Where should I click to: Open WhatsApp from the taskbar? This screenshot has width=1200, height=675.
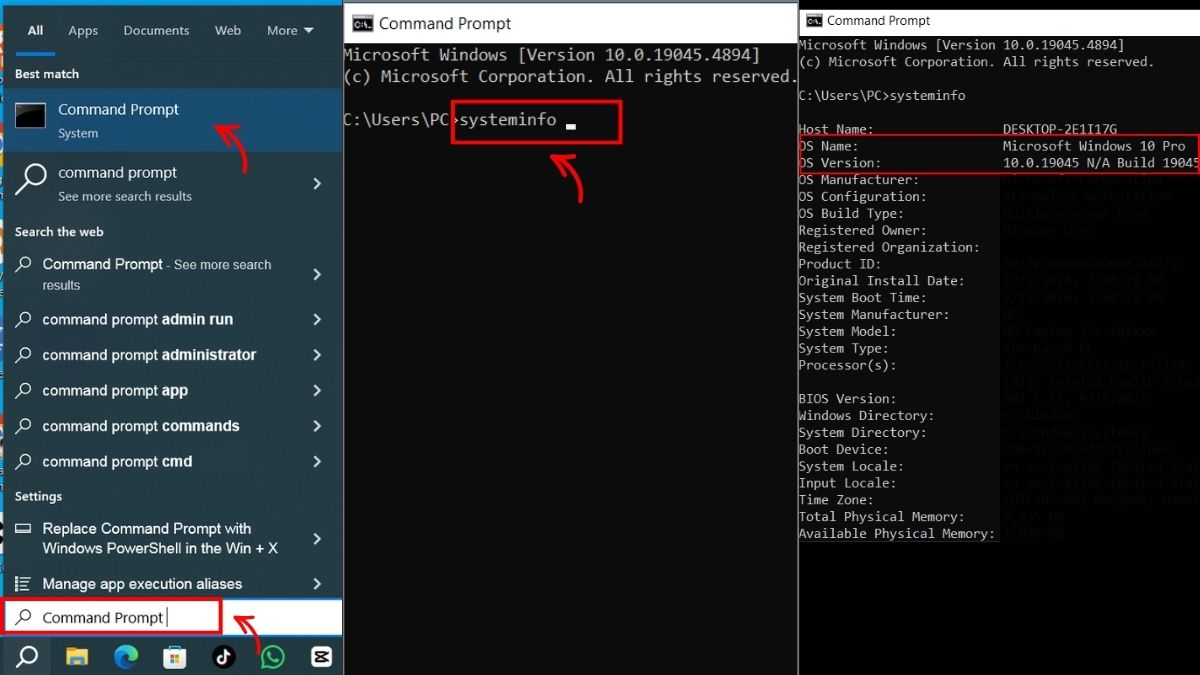coord(272,657)
